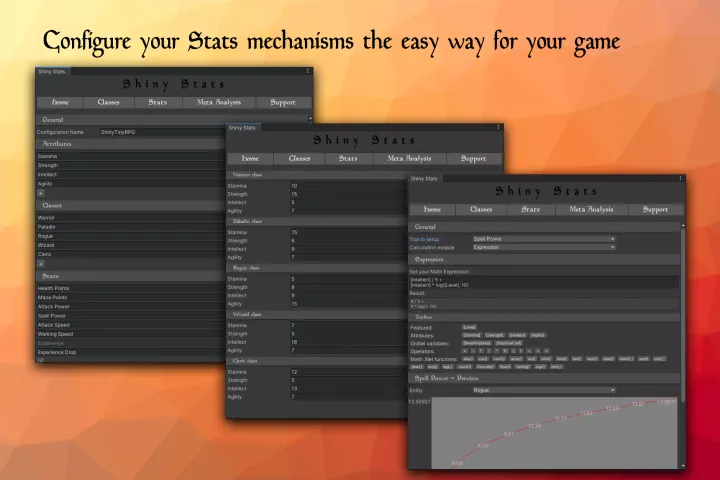Open Home tab in the left window

click(60, 102)
